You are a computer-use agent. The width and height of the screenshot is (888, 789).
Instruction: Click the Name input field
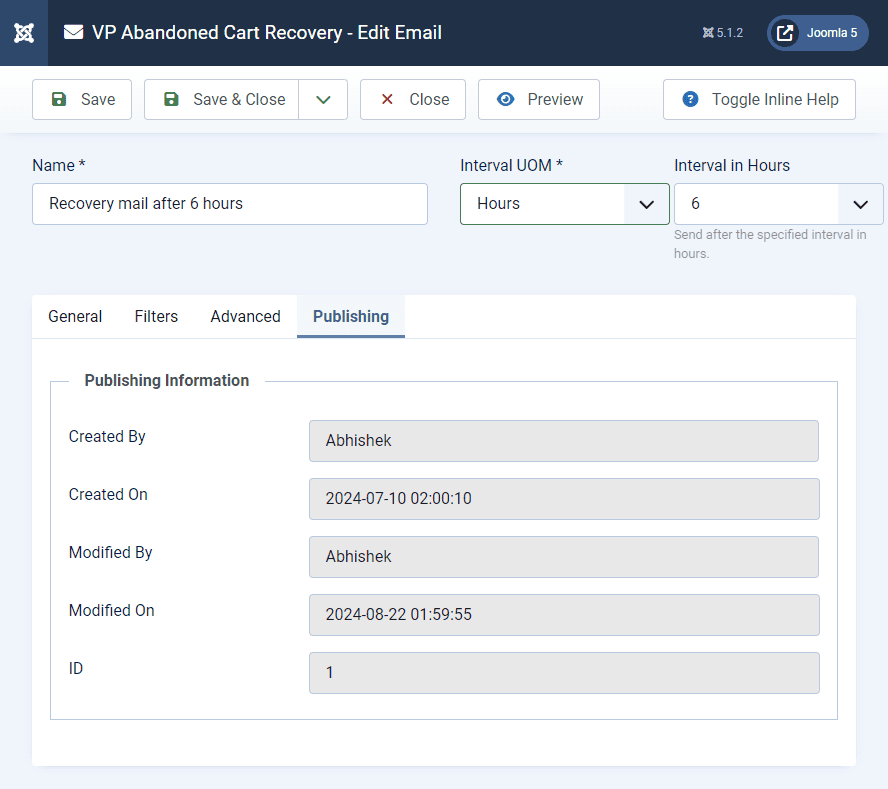pos(230,204)
